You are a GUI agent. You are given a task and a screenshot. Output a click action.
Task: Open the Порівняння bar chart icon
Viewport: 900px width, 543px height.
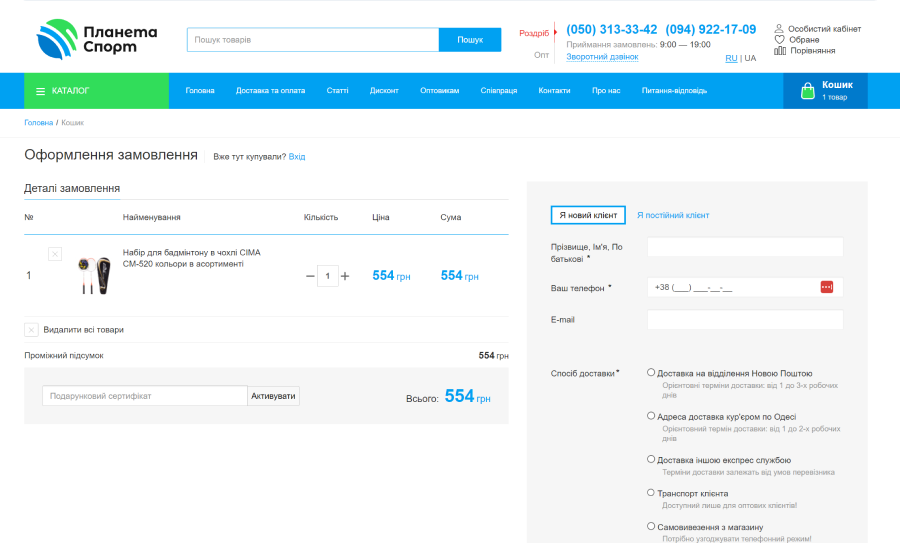click(x=779, y=51)
